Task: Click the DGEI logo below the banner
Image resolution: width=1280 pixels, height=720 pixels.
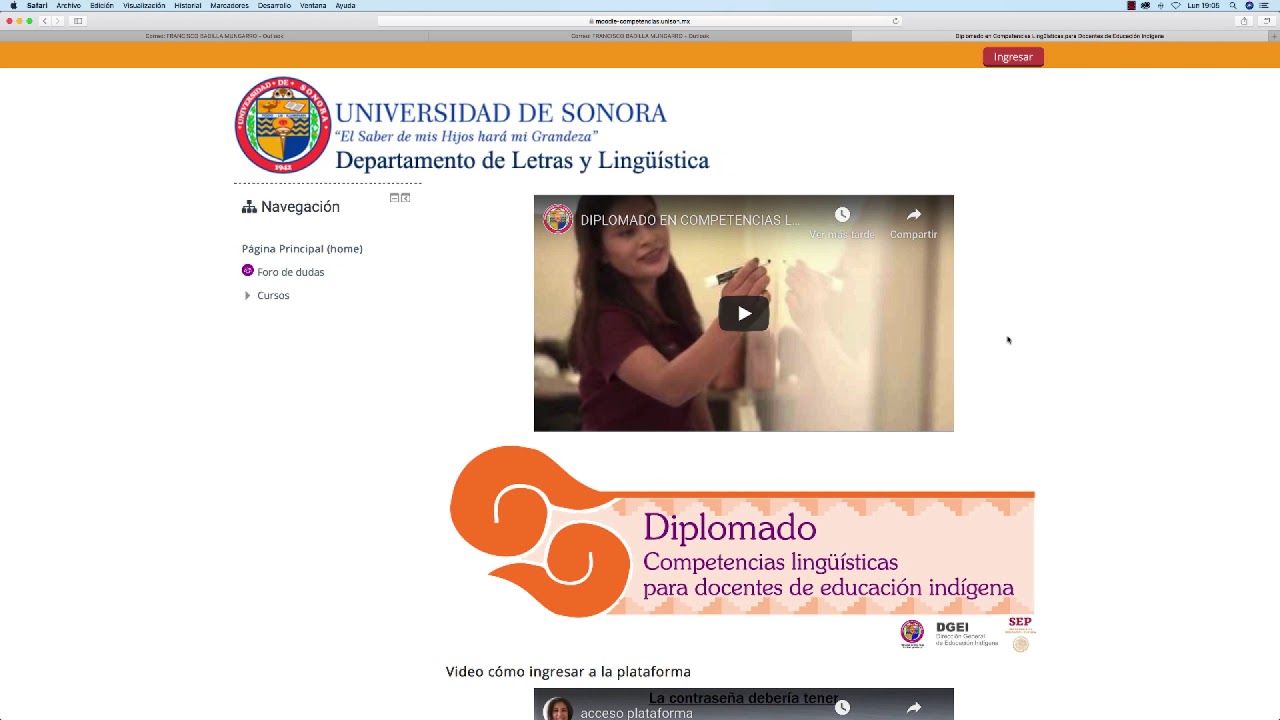Action: pyautogui.click(x=966, y=634)
